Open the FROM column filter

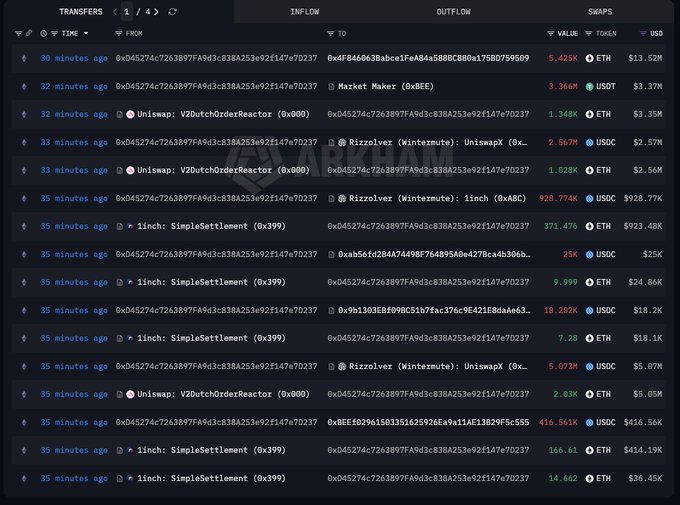coord(119,33)
